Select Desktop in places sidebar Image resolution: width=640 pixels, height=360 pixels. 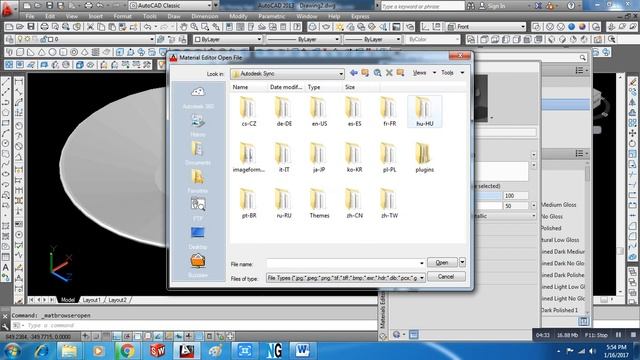pos(198,238)
